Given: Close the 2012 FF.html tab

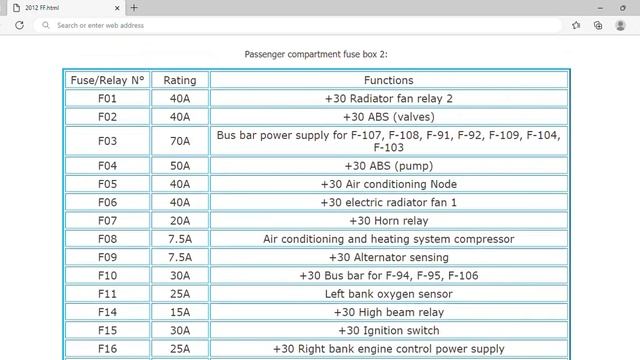Looking at the screenshot, I should 117,8.
